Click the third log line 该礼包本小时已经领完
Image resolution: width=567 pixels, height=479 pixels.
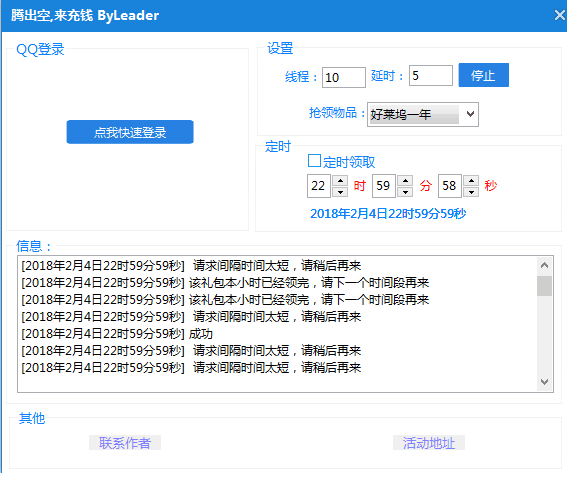(225, 300)
